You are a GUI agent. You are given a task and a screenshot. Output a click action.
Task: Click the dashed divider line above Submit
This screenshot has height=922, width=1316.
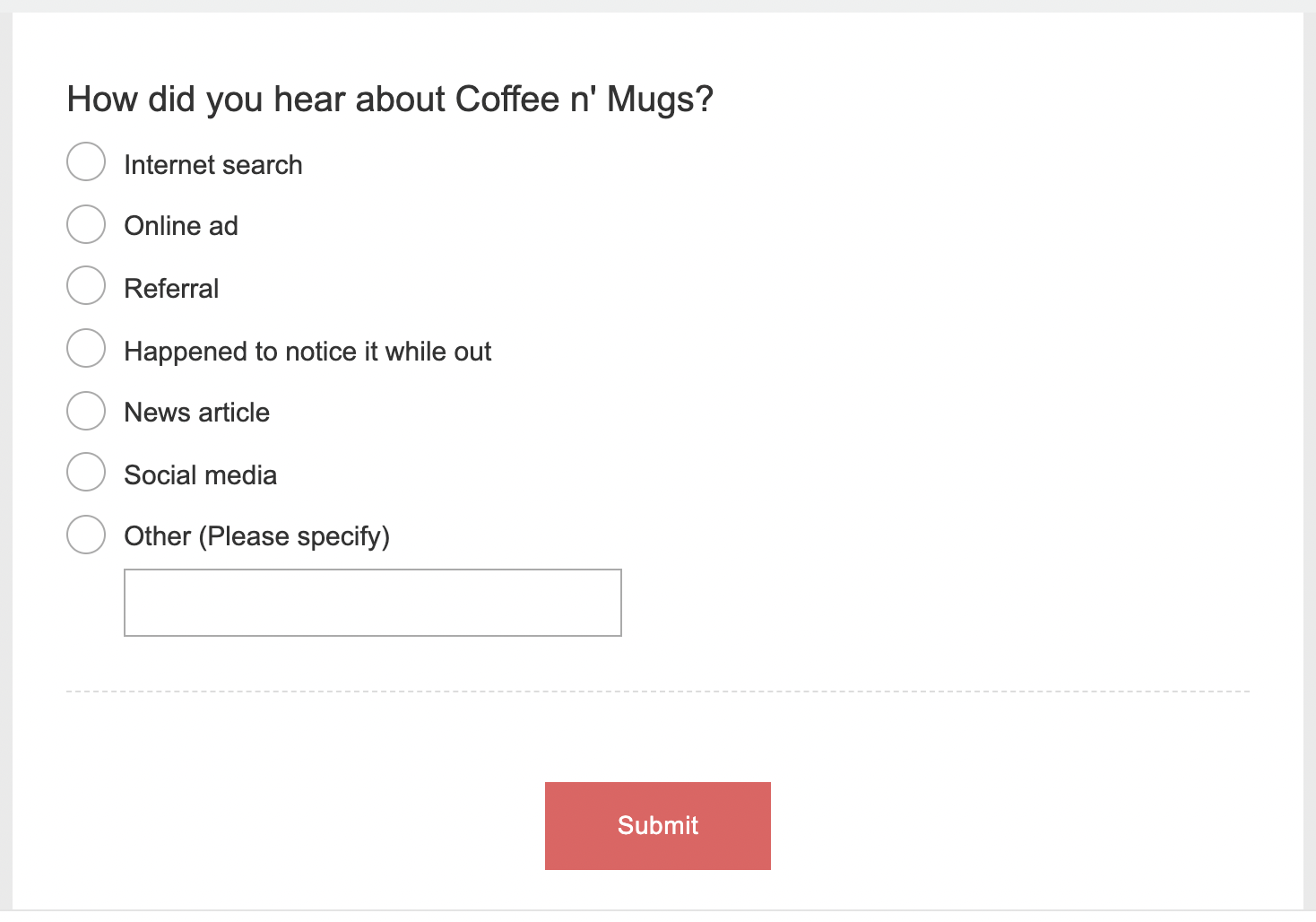coord(657,691)
